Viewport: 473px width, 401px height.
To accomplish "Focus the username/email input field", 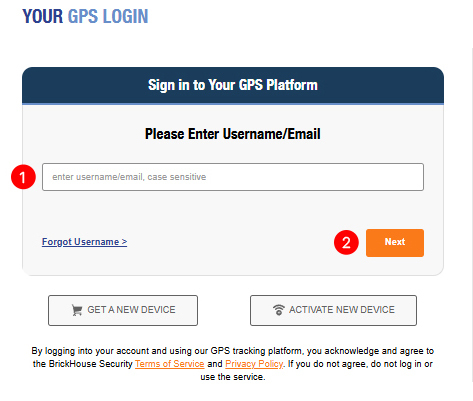I will [x=233, y=177].
